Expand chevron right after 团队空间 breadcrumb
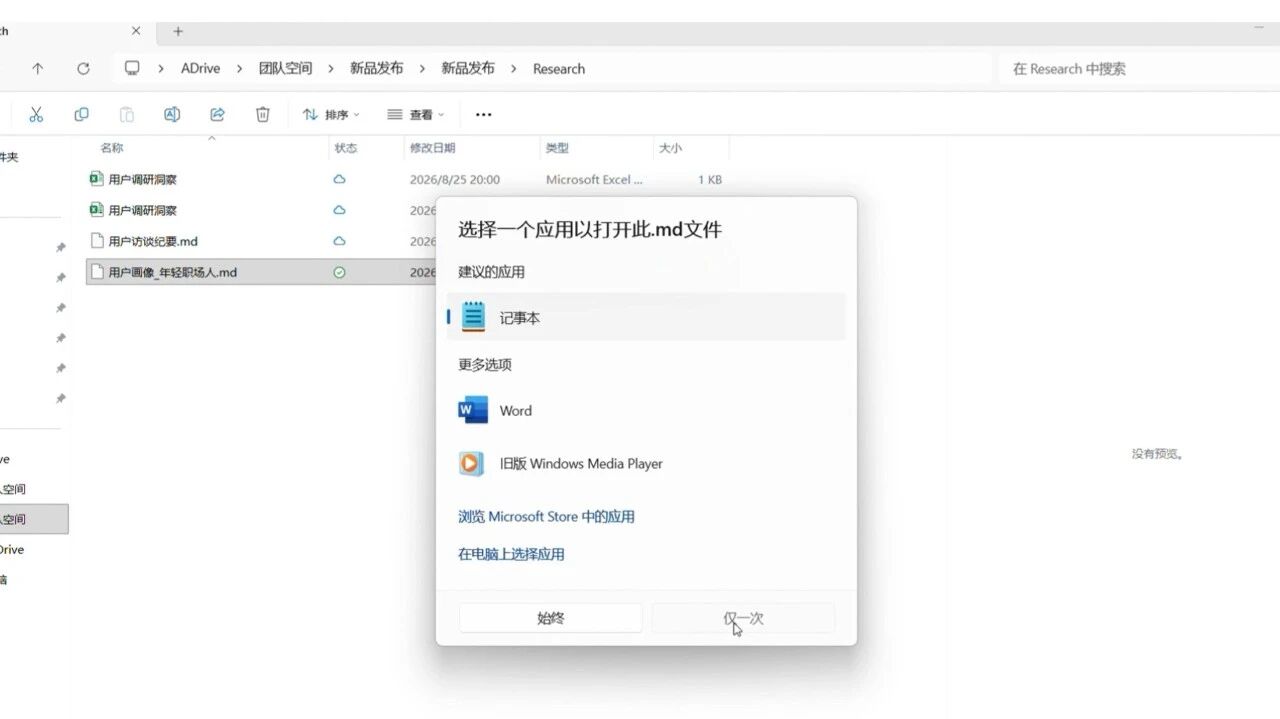This screenshot has height=719, width=1280. [x=331, y=69]
